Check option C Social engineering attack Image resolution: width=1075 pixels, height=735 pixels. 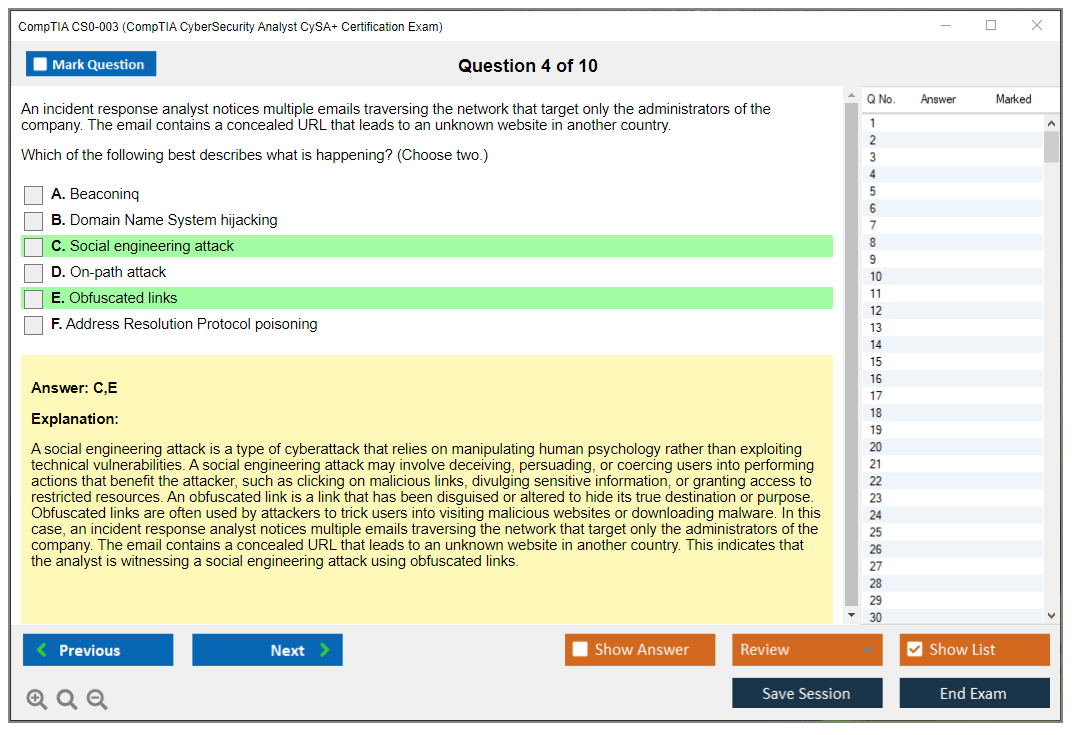34,247
